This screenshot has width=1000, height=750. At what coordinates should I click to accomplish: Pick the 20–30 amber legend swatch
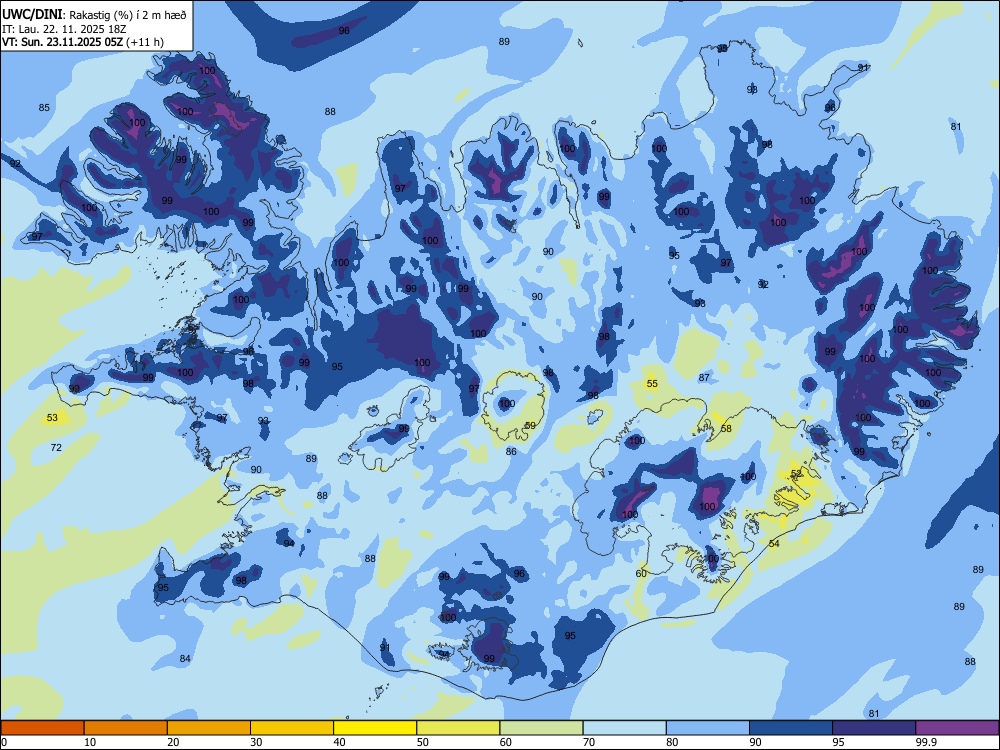(209, 728)
